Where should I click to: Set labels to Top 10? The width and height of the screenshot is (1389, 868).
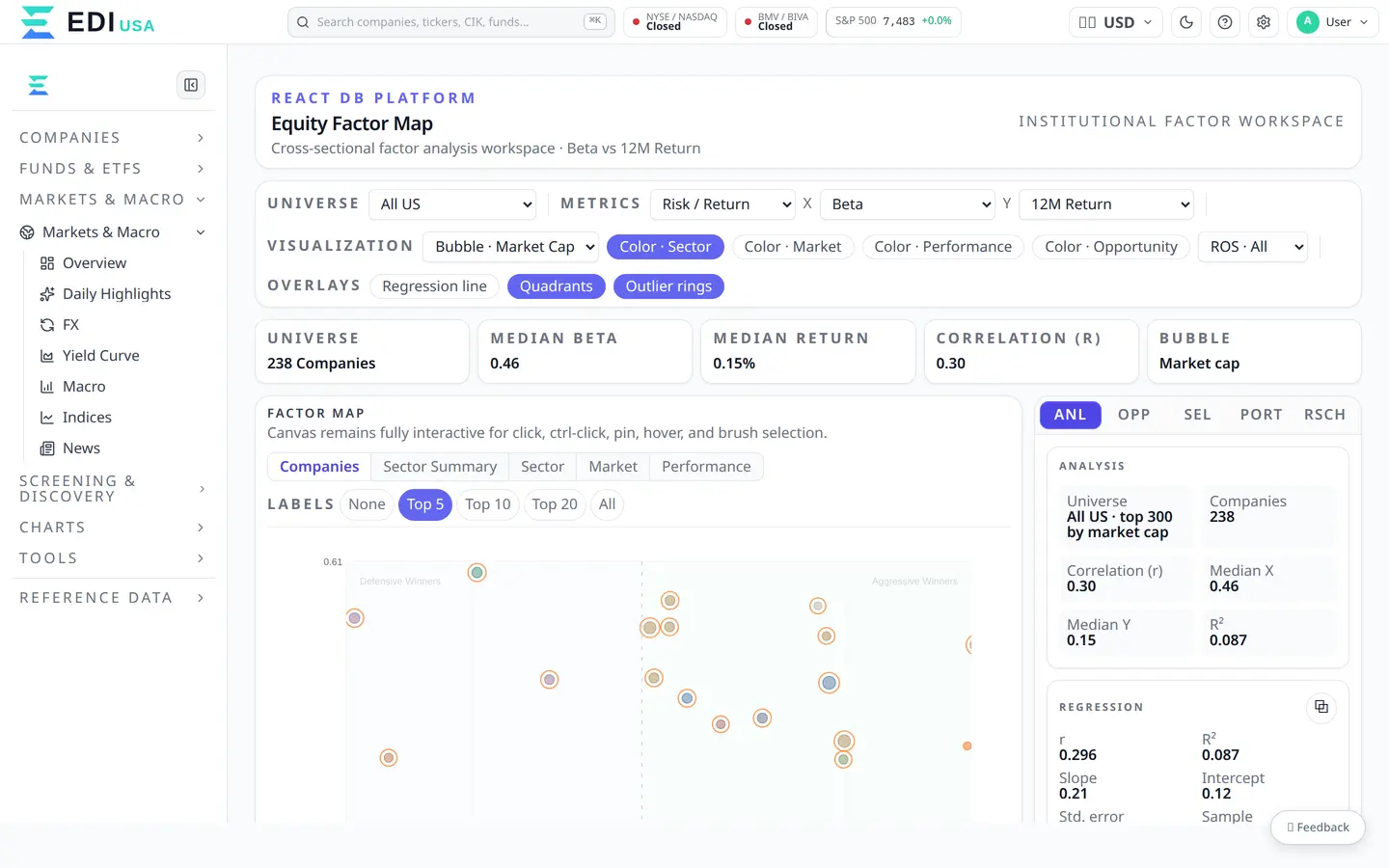coord(488,504)
